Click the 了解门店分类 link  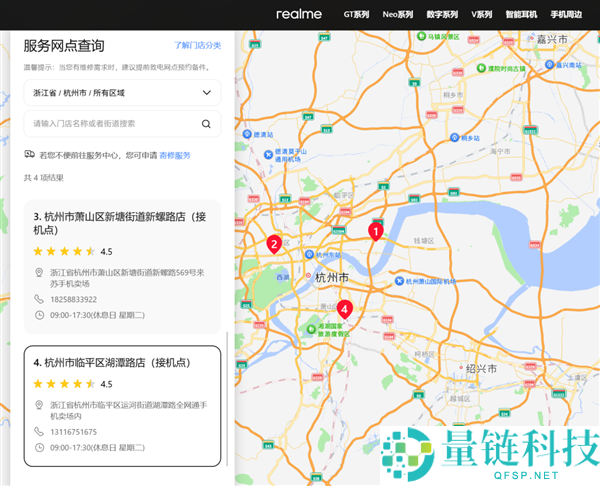coord(197,45)
